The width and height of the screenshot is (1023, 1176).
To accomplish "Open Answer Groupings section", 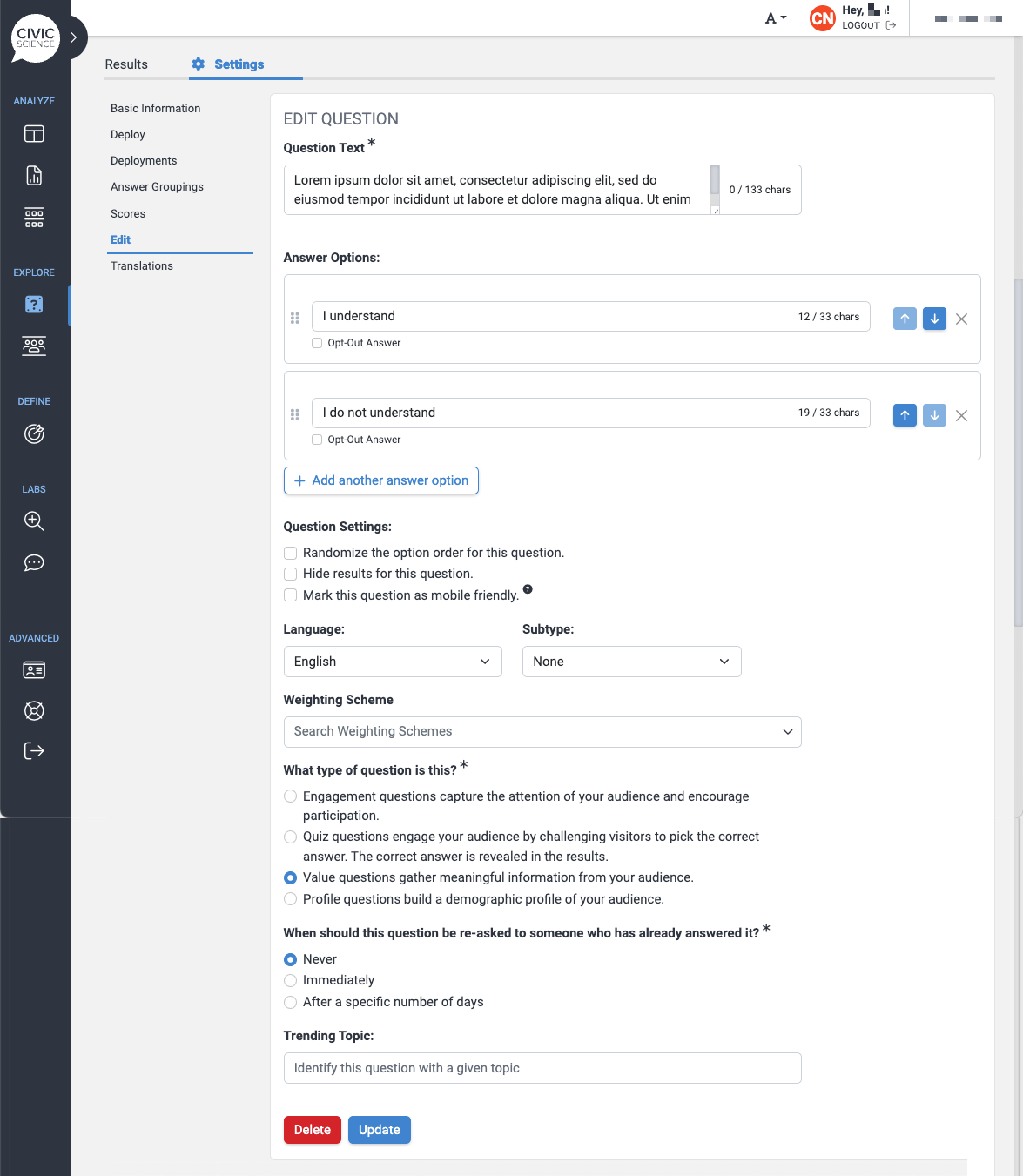I will pyautogui.click(x=157, y=187).
